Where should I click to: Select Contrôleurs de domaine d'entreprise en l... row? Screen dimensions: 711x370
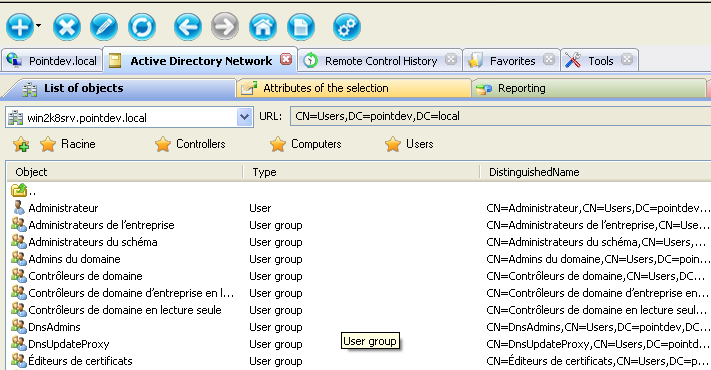[x=359, y=293]
